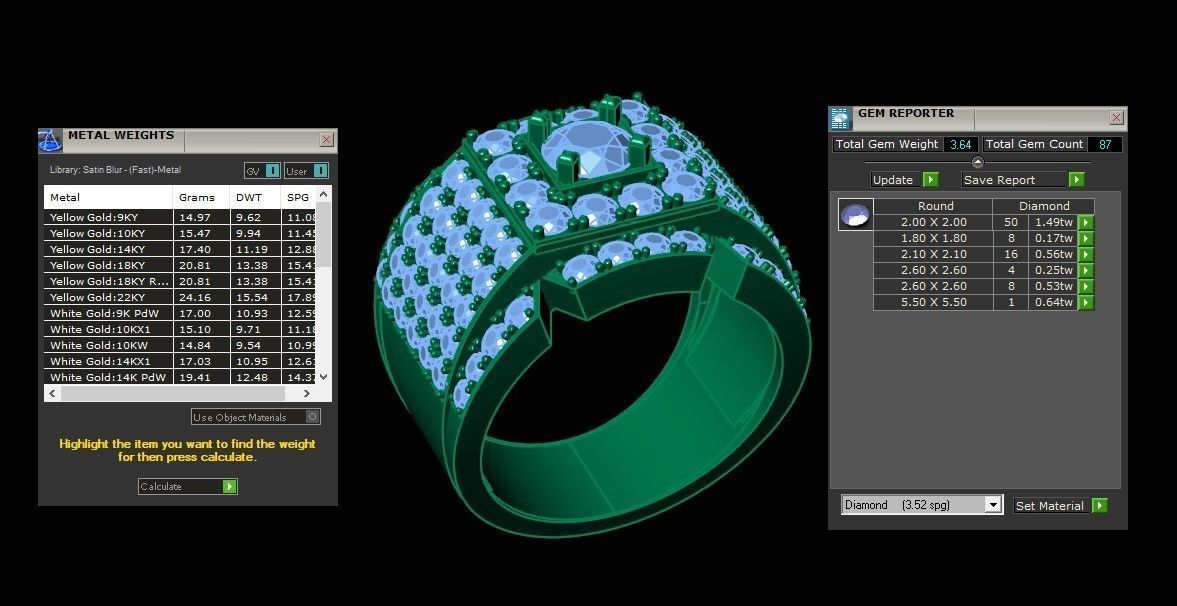Click the 5.50 X 5.50 gem size cell
This screenshot has height=606, width=1177.
tap(933, 303)
